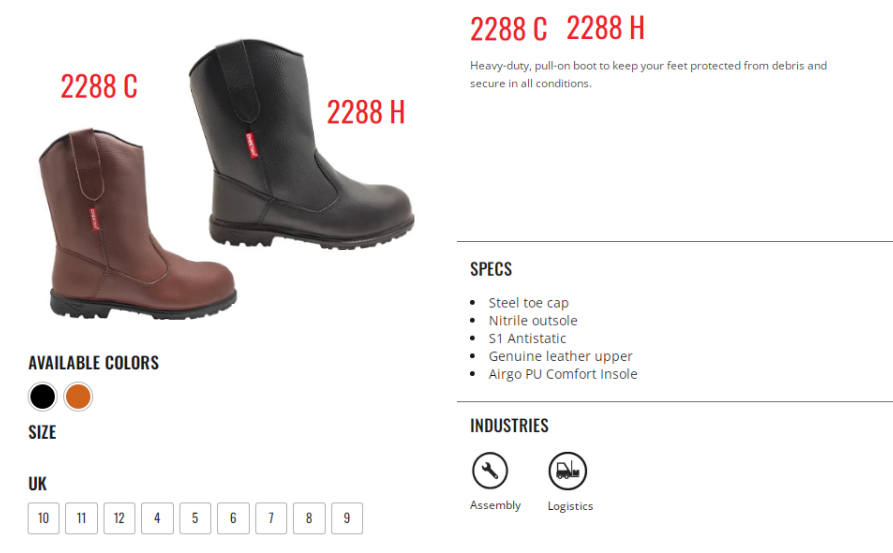This screenshot has height=553, width=893.
Task: Click the brown 2288 C boot image
Action: 137,224
